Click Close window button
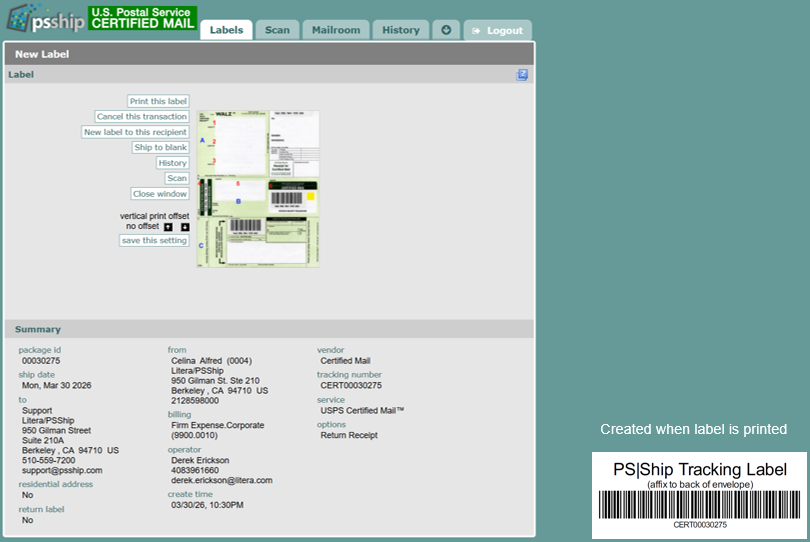The width and height of the screenshot is (810, 542). pyautogui.click(x=160, y=194)
